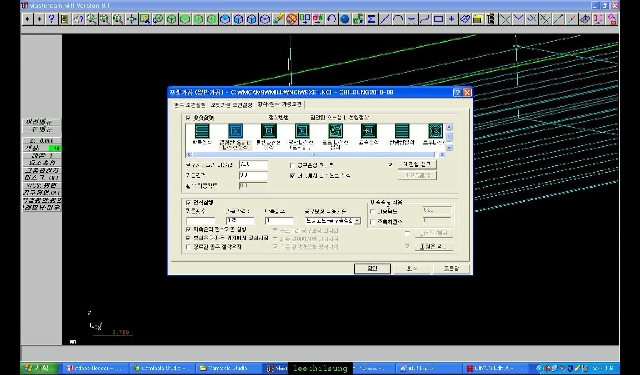Open the Windows Start button

(x=40, y=368)
